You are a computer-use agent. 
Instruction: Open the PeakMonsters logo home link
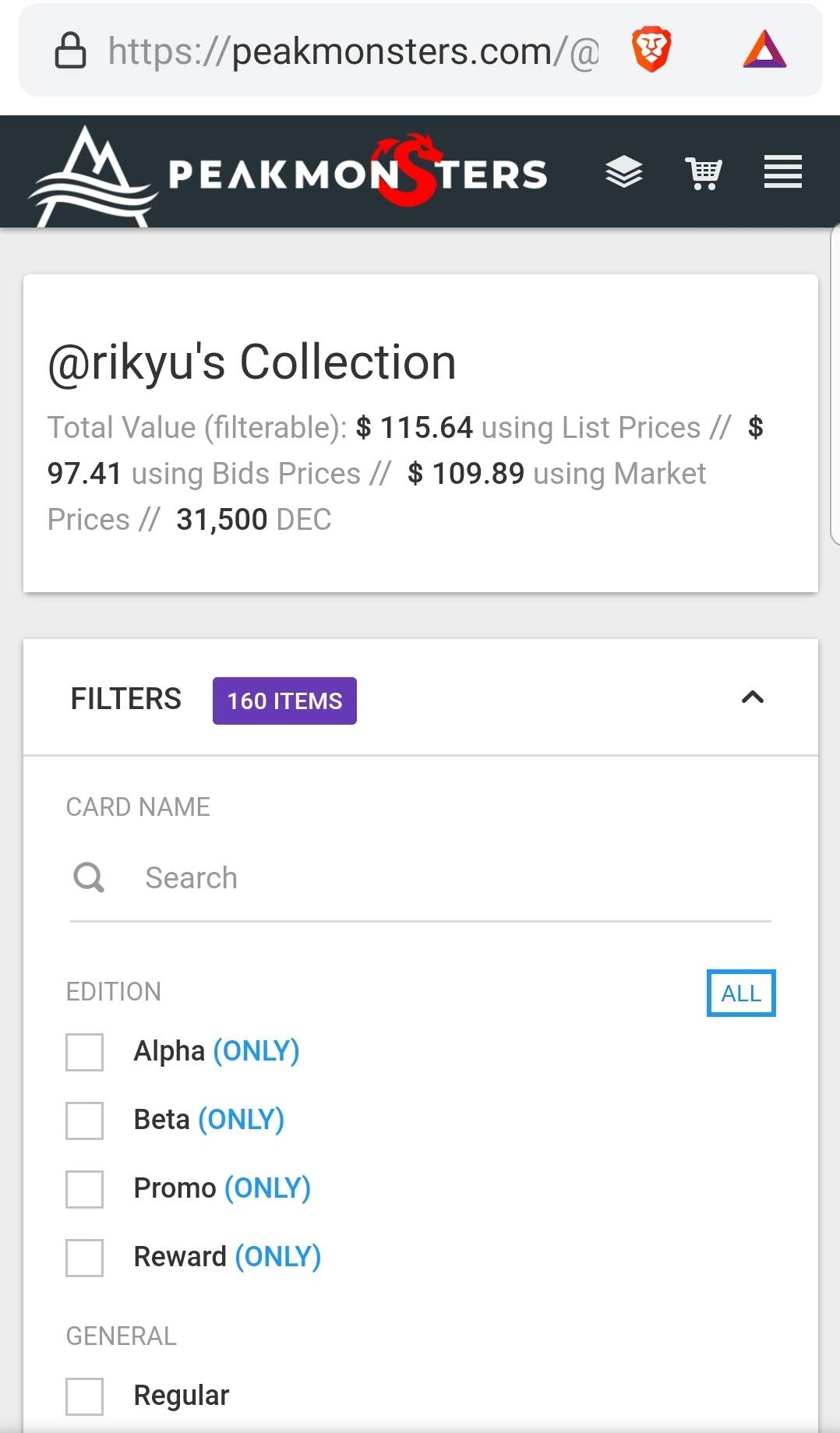tap(288, 174)
